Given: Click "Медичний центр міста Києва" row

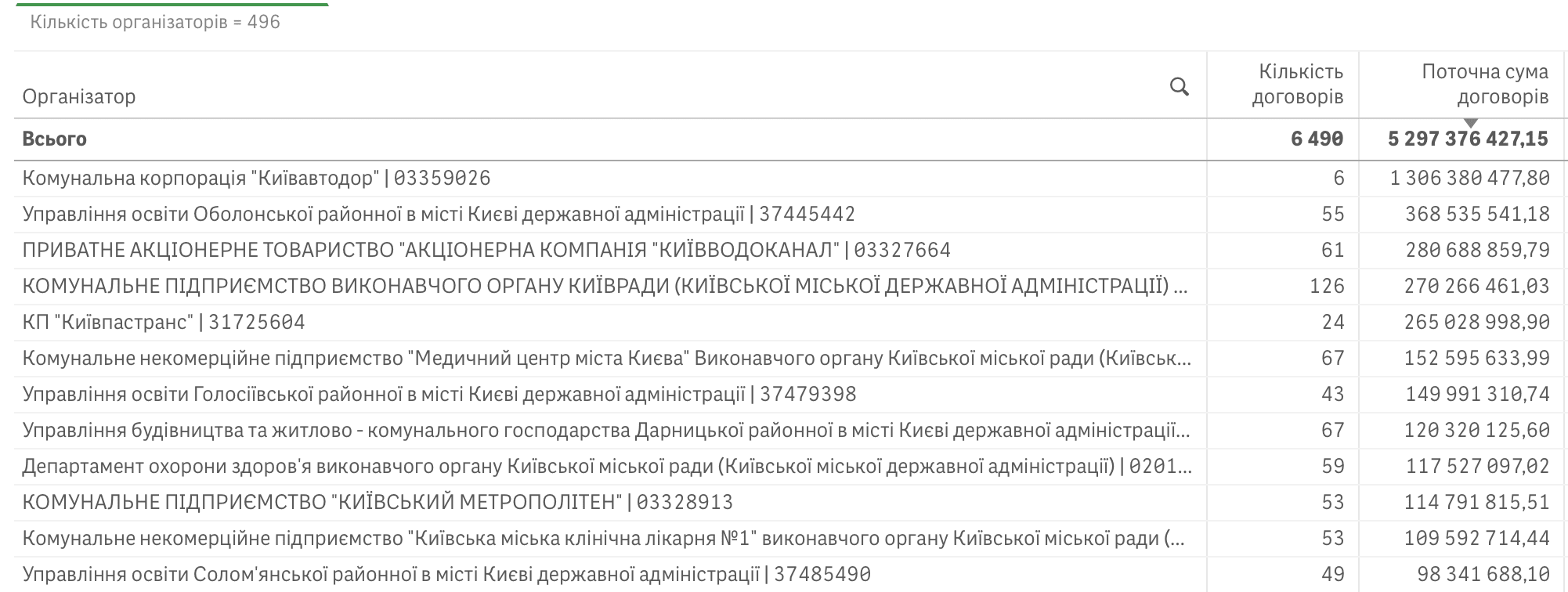Looking at the screenshot, I should pos(605,359).
